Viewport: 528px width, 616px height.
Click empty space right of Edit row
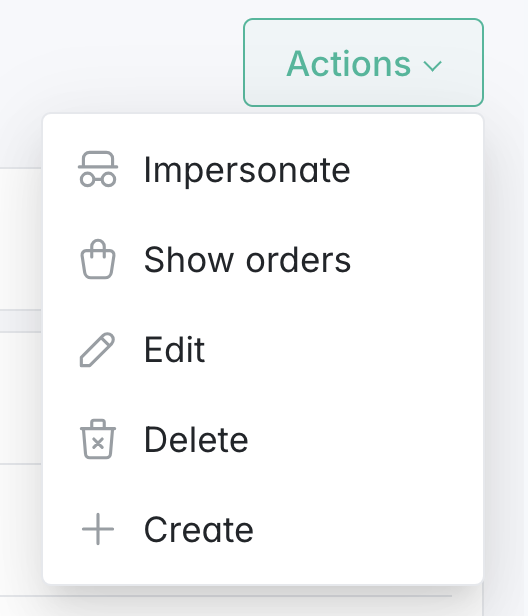coord(344,349)
